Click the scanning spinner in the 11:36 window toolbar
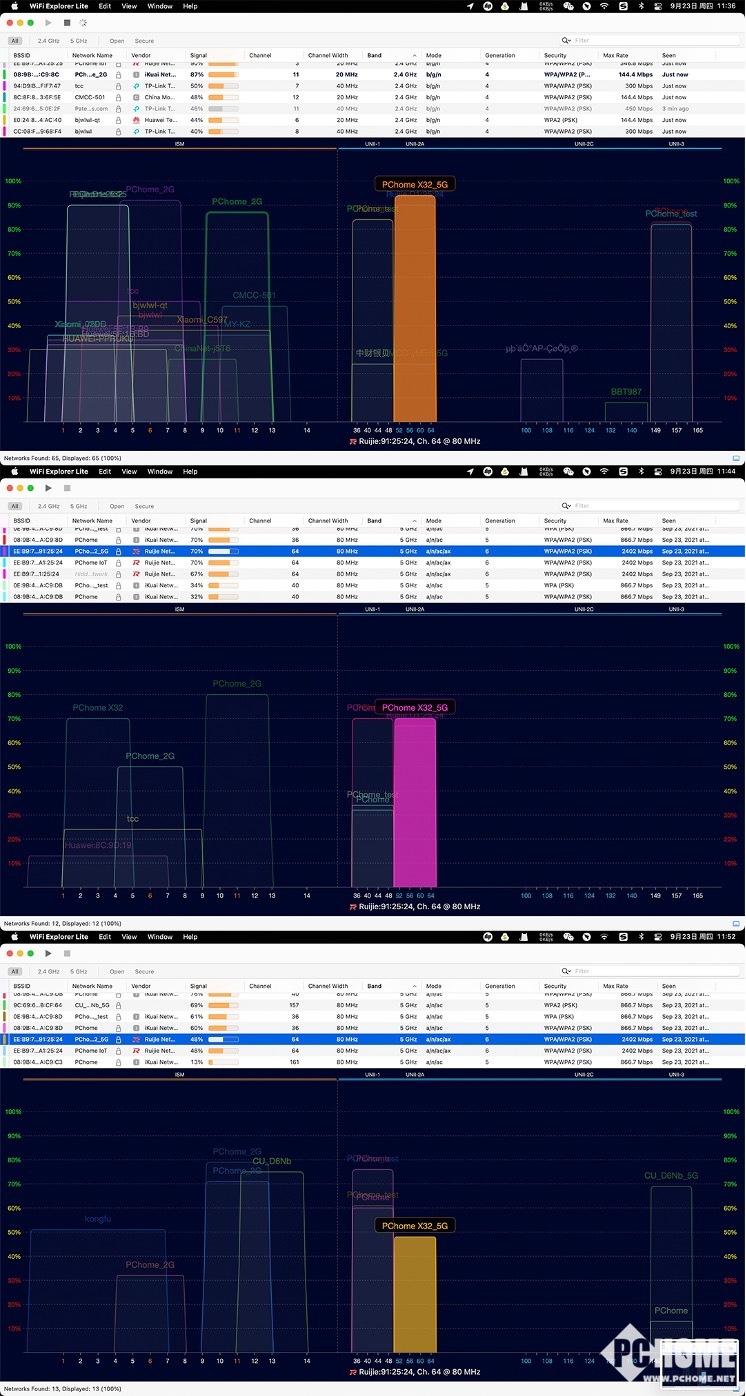The width and height of the screenshot is (746, 1396). click(x=83, y=22)
